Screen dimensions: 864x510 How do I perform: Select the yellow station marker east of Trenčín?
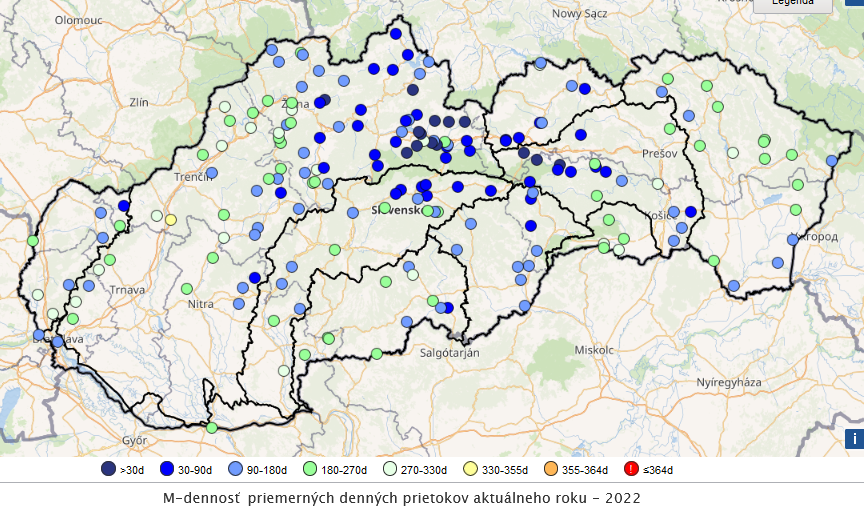click(171, 219)
